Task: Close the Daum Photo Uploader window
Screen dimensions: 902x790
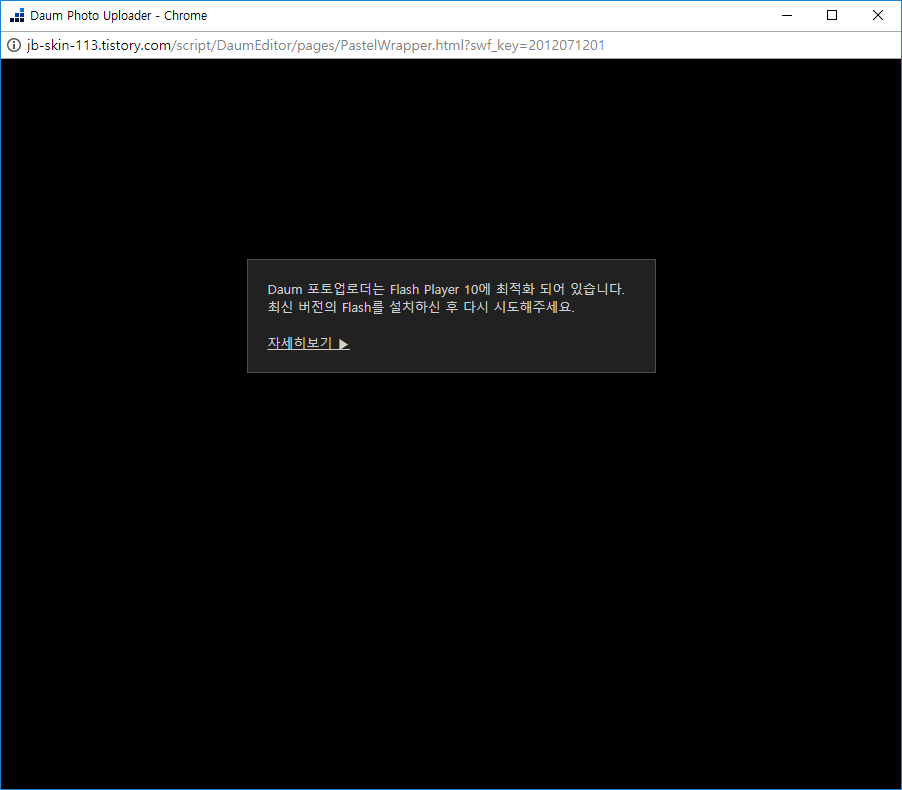Action: pos(878,16)
